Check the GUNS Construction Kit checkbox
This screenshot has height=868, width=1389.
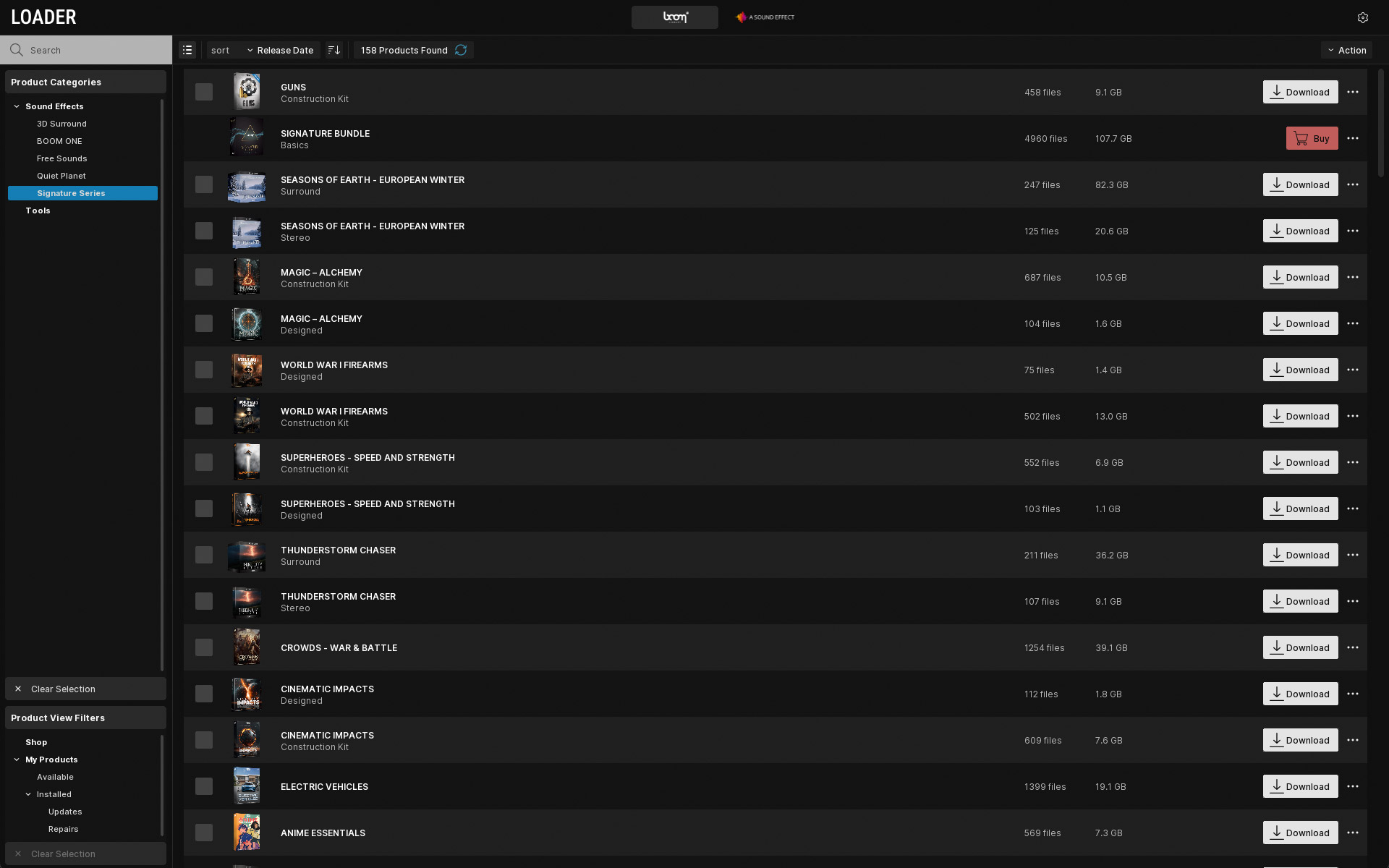point(204,92)
